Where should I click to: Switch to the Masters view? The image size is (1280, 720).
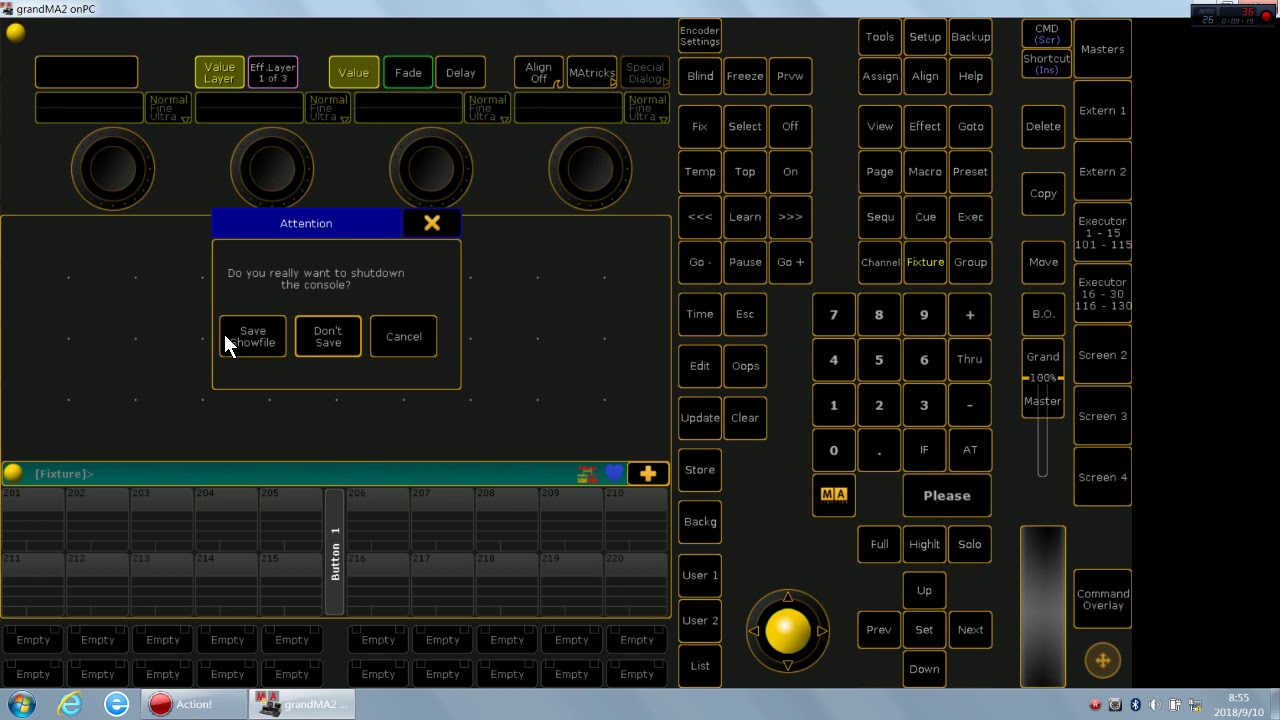click(x=1103, y=49)
